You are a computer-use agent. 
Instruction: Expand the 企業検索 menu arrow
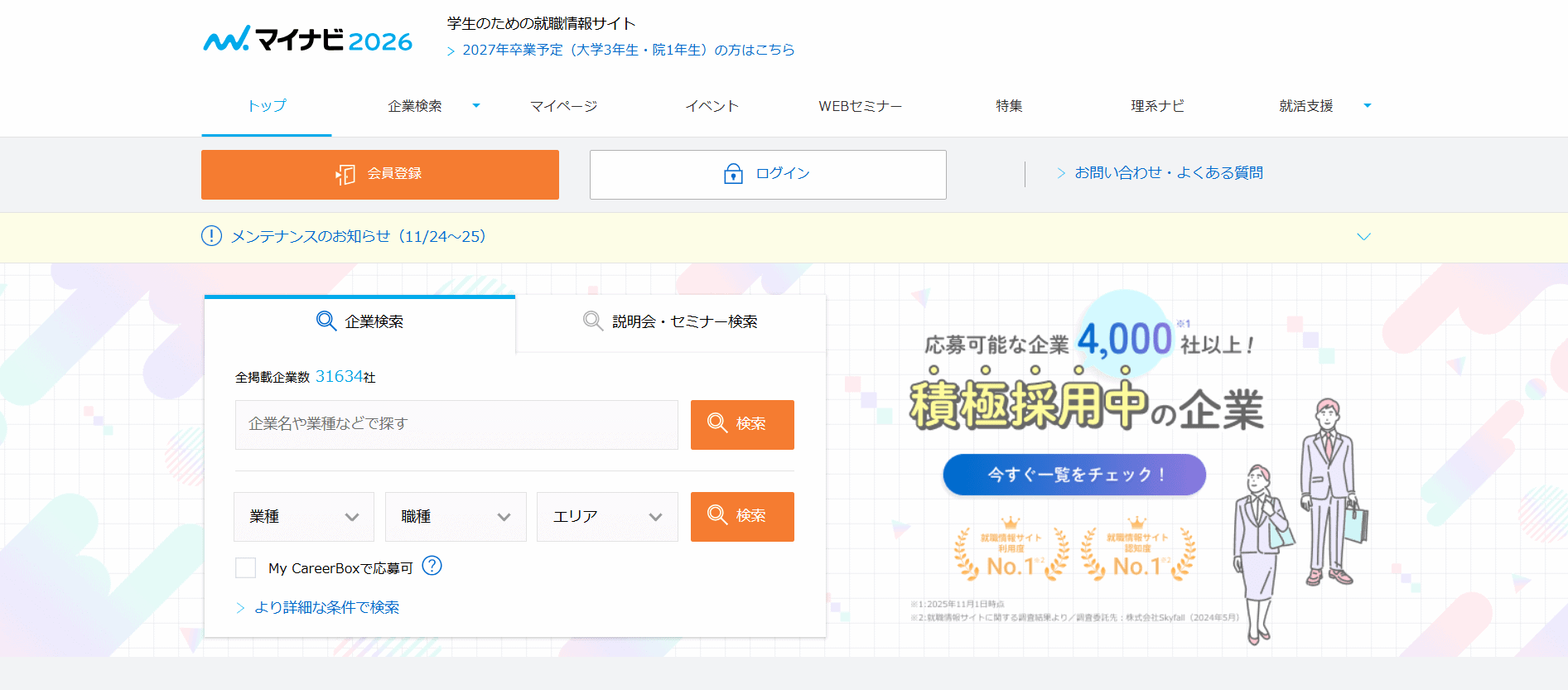pos(476,106)
